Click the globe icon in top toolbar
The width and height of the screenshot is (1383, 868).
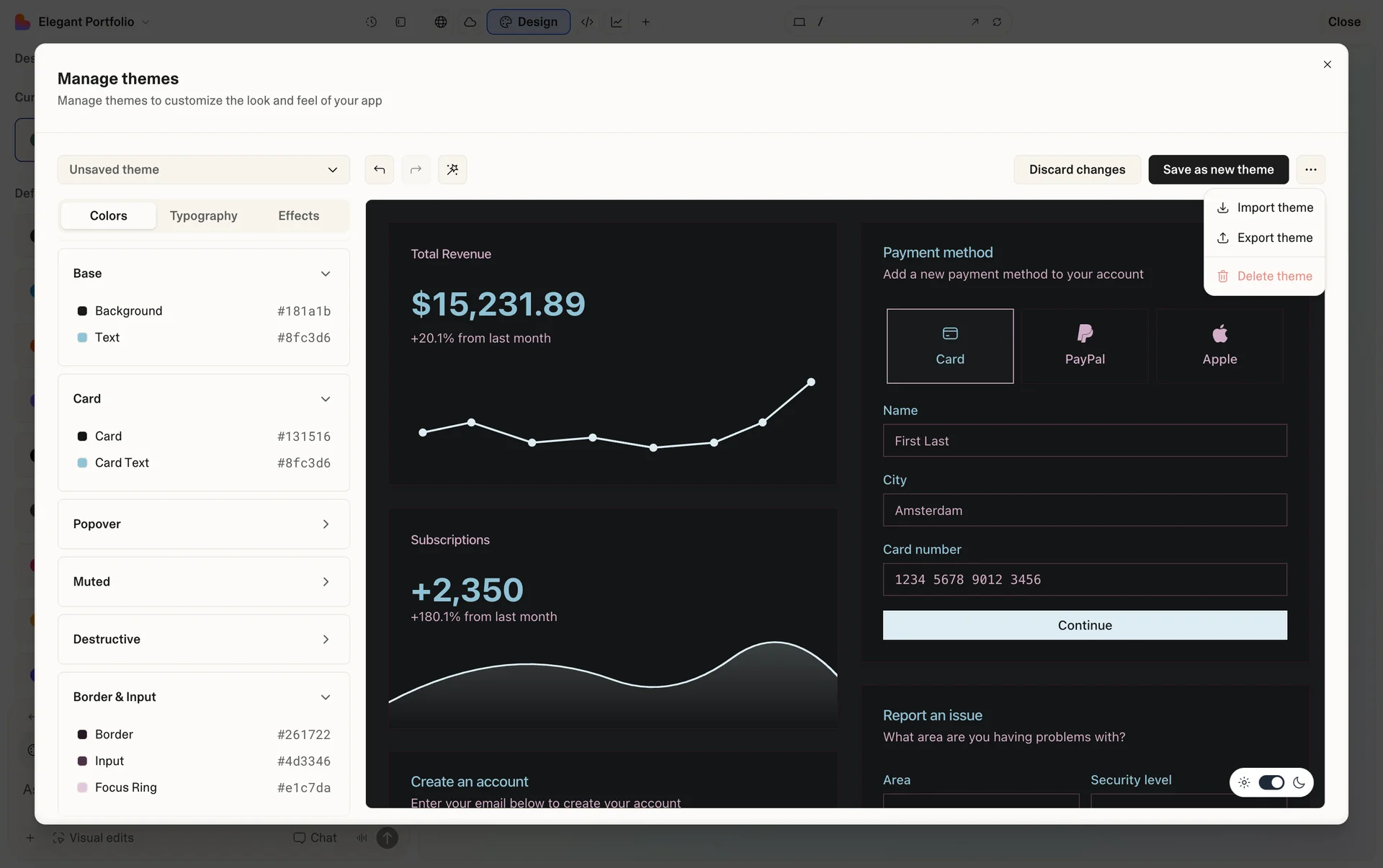tap(441, 22)
